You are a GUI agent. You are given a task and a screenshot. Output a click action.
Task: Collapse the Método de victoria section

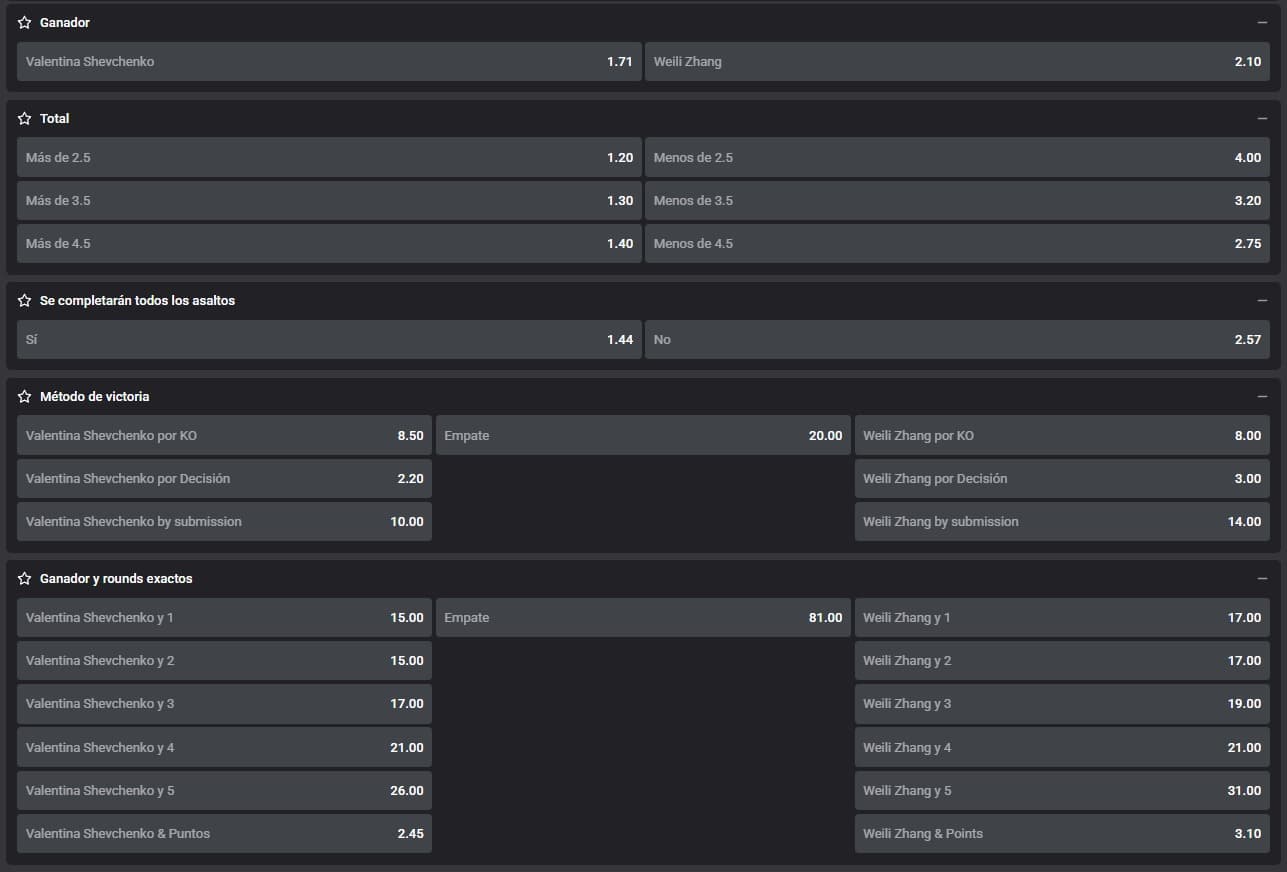tap(1262, 396)
